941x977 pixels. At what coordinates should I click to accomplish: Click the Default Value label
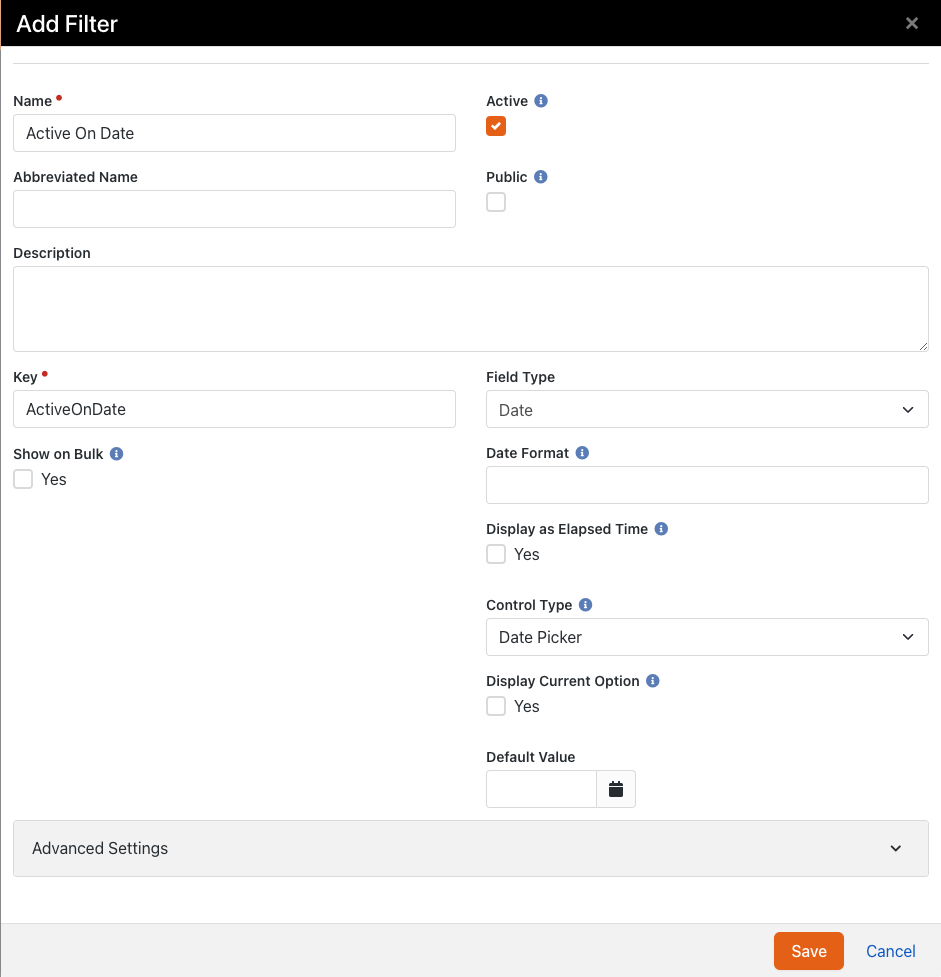[530, 757]
